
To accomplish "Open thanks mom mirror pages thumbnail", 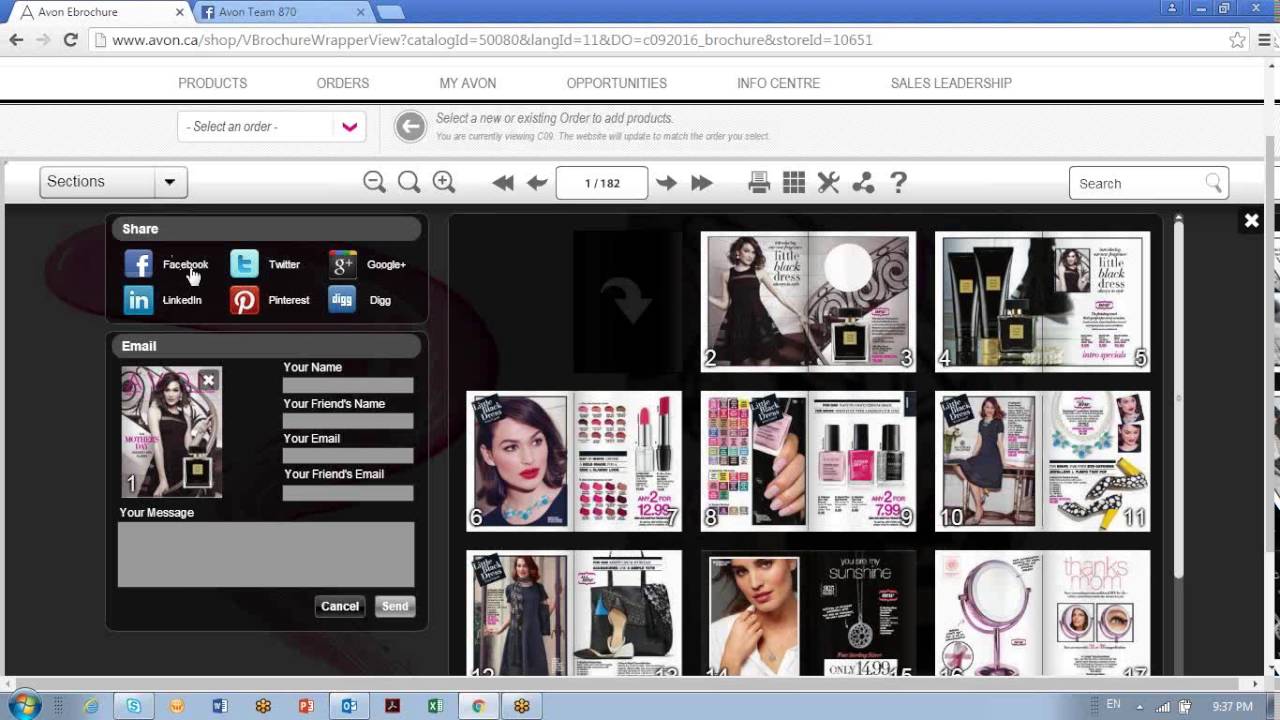I will click(x=1042, y=613).
